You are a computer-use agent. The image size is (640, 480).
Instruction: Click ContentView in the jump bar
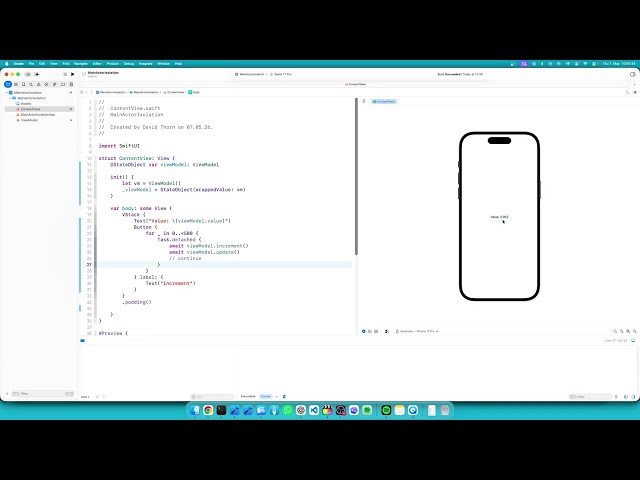coord(174,92)
